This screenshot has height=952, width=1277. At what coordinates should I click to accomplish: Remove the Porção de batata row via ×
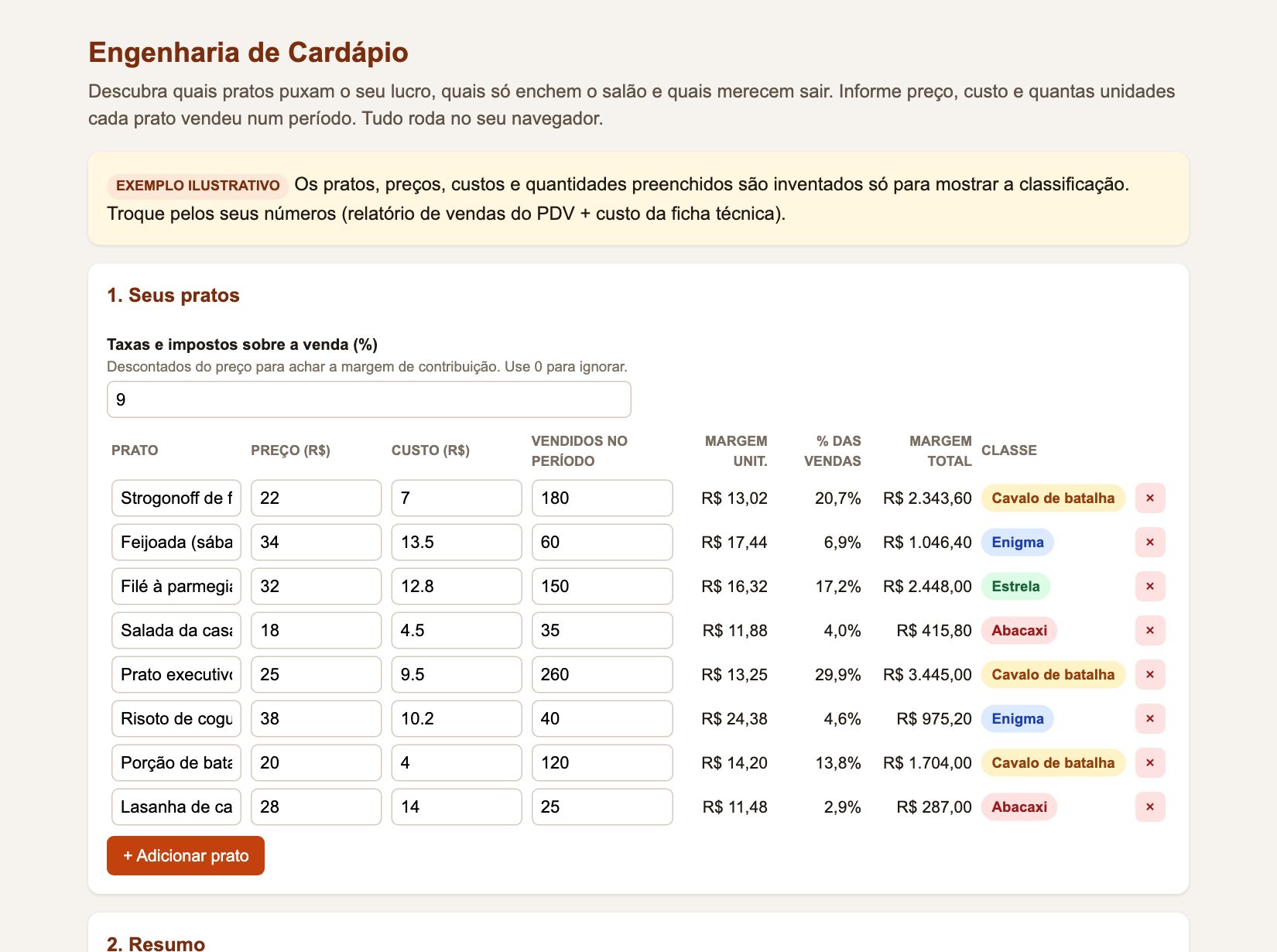click(x=1150, y=762)
